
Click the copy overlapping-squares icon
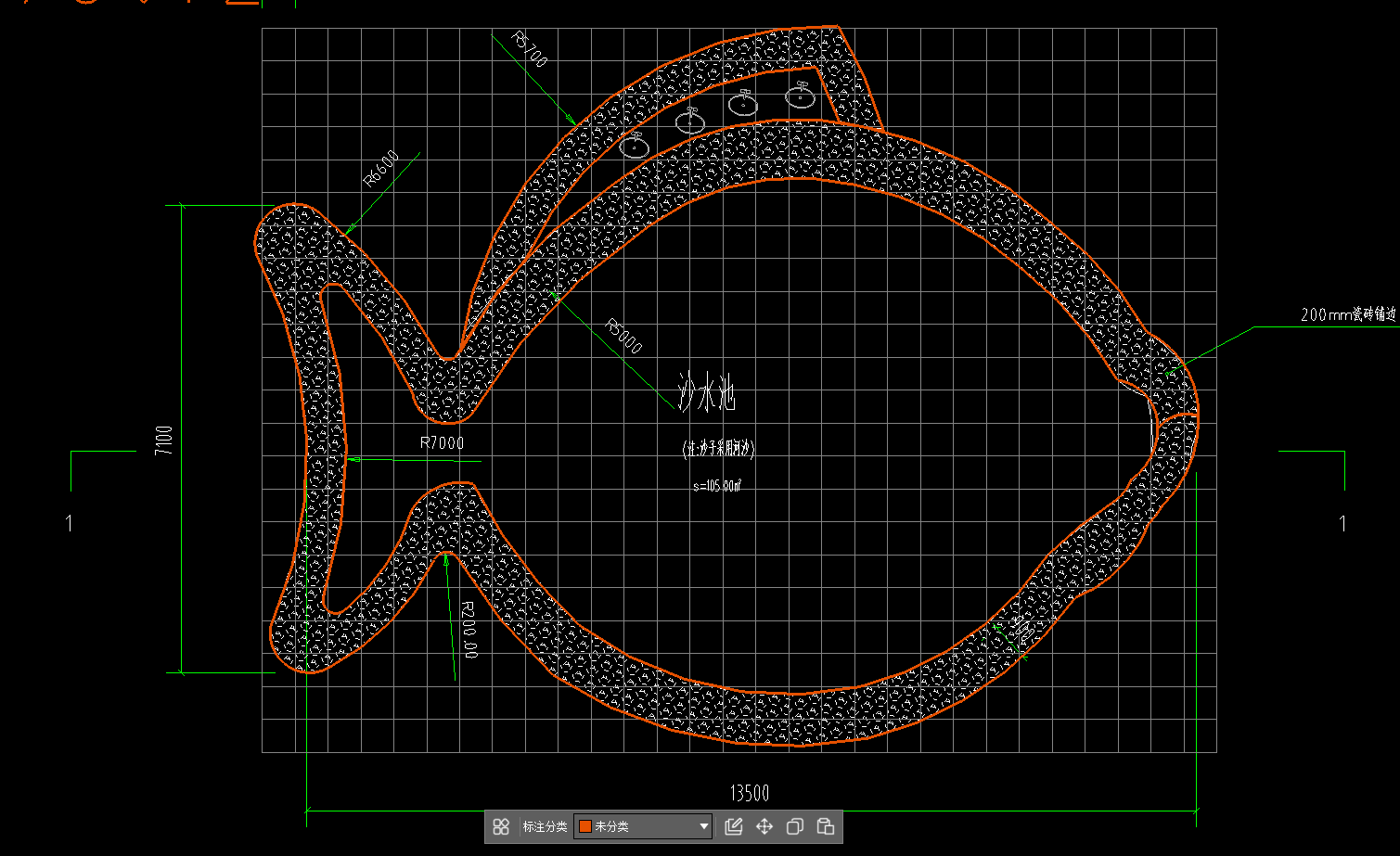795,826
